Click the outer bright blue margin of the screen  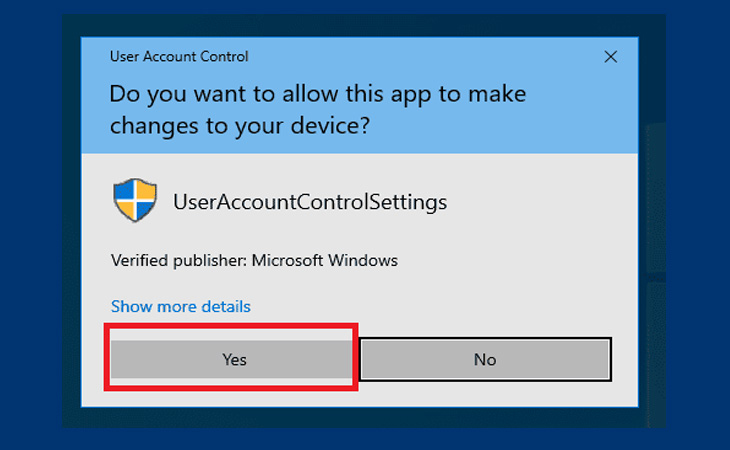click(x=30, y=223)
